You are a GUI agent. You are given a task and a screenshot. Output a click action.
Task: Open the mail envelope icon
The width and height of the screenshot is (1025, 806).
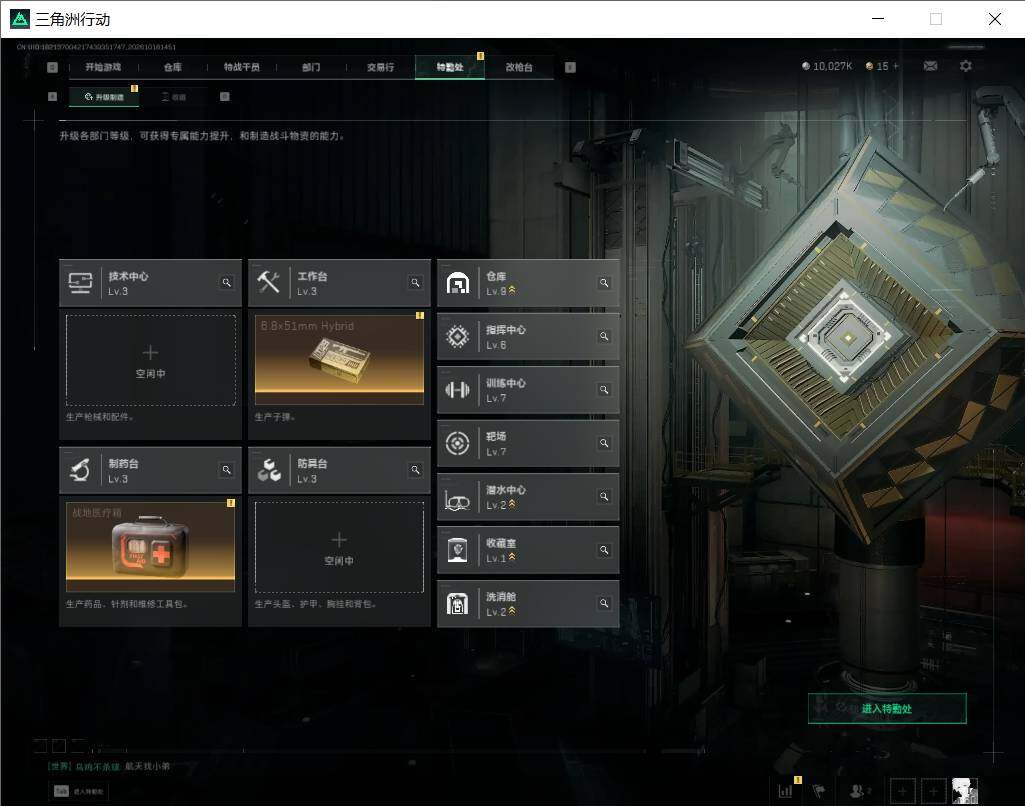(930, 66)
